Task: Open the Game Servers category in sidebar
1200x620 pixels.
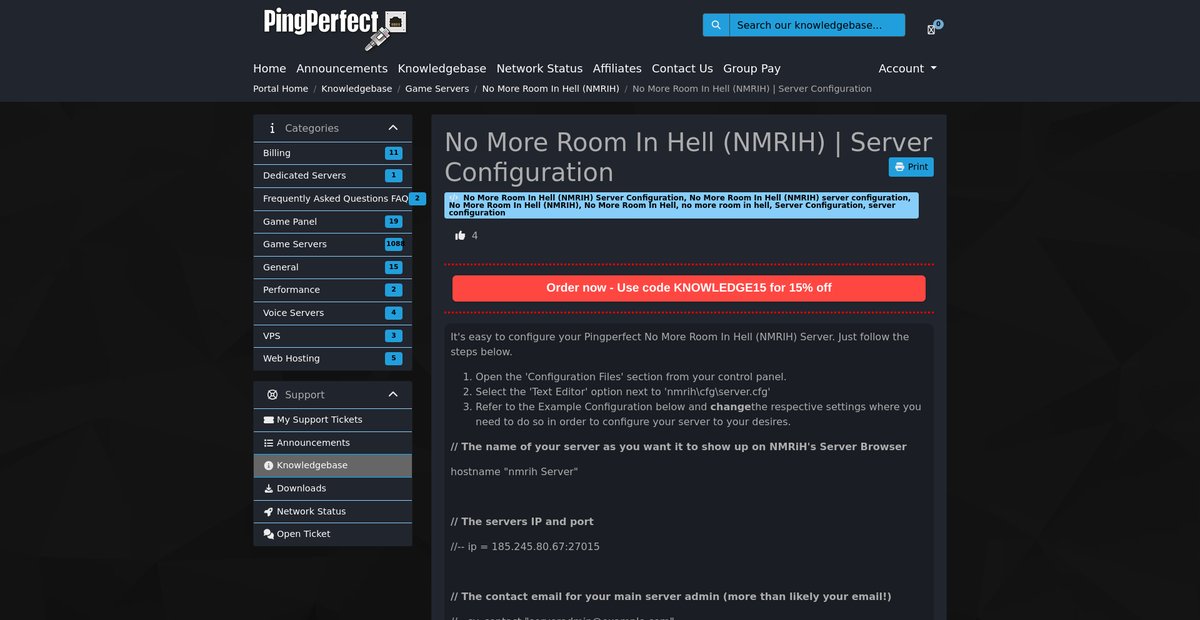Action: point(333,245)
